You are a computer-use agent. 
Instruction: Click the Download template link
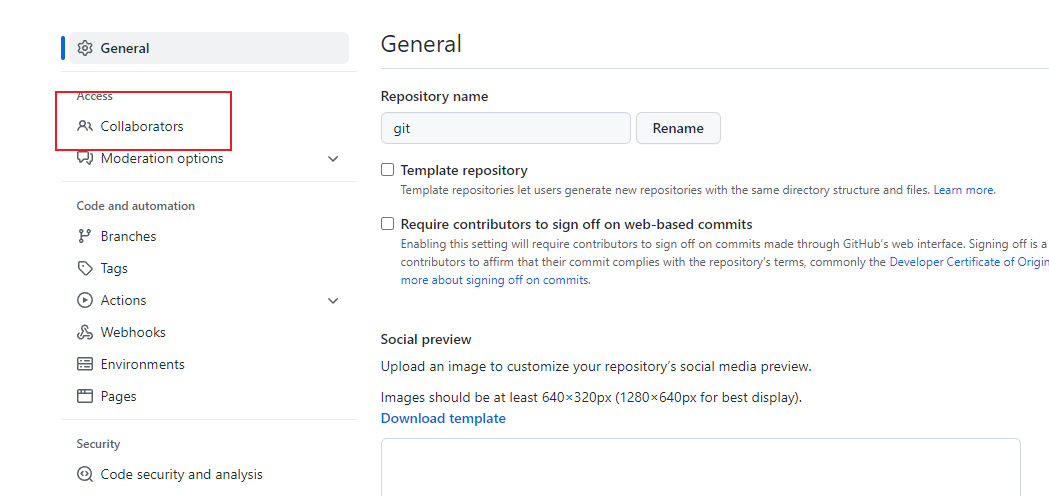(443, 418)
